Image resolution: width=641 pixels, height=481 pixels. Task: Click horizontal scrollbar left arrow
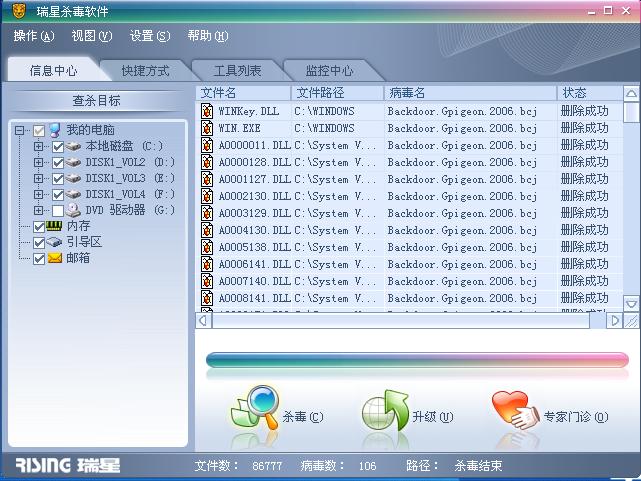coord(204,321)
